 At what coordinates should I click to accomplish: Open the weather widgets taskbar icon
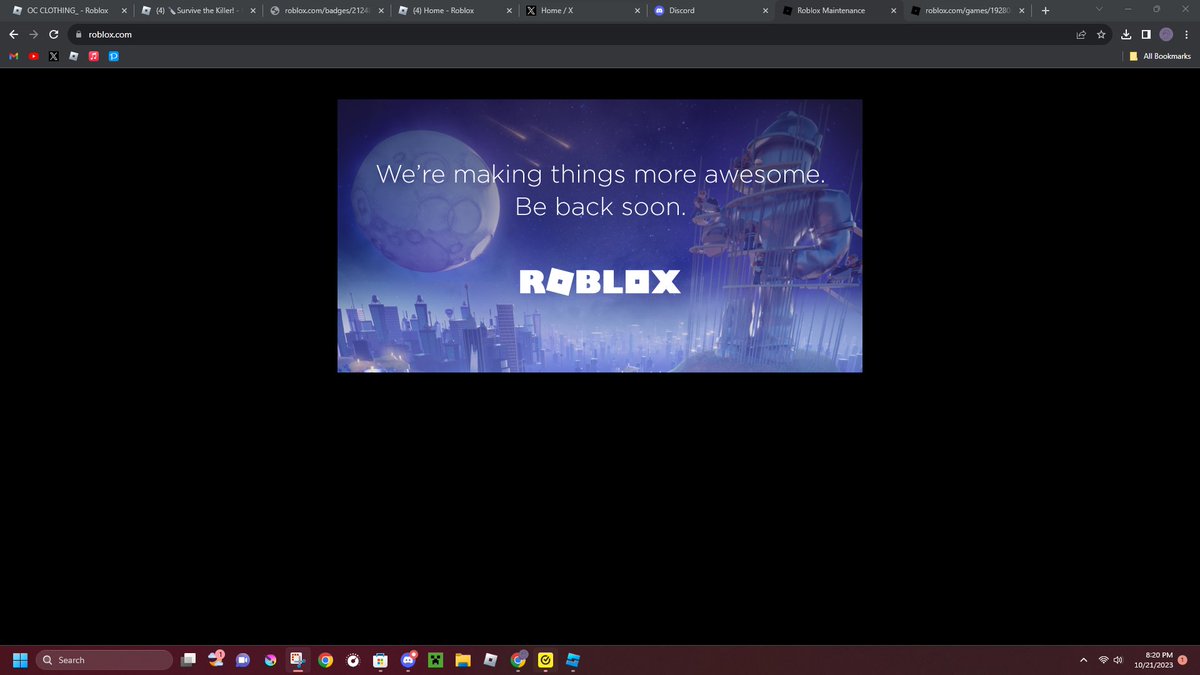217,659
